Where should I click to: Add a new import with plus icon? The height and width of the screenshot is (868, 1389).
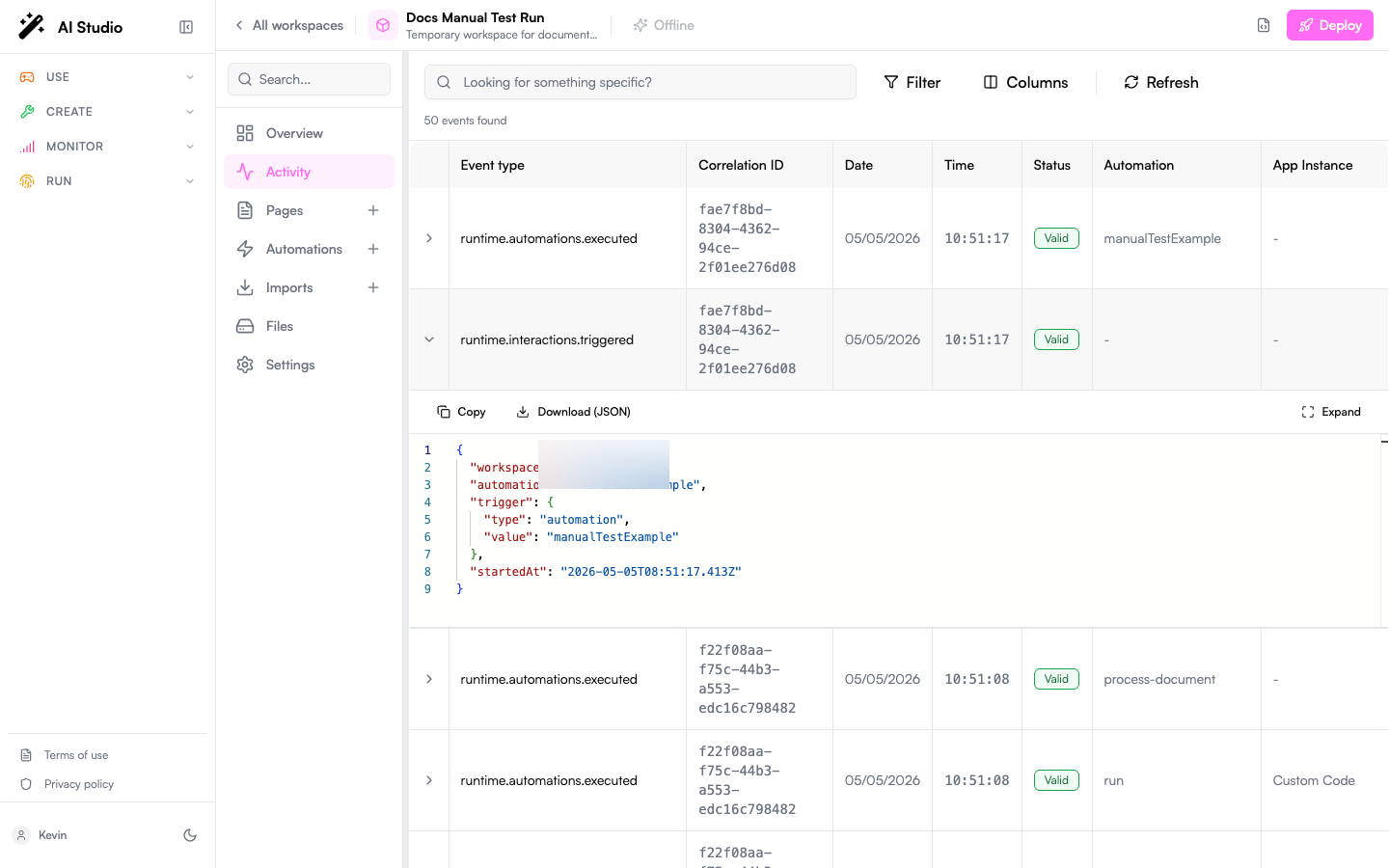[373, 287]
